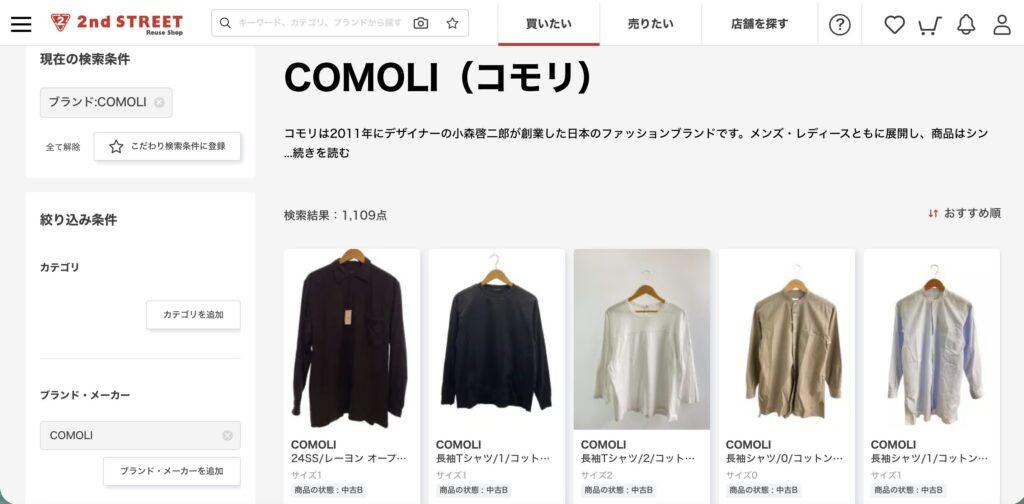Open the user account icon
This screenshot has height=504, width=1024.
point(1002,24)
